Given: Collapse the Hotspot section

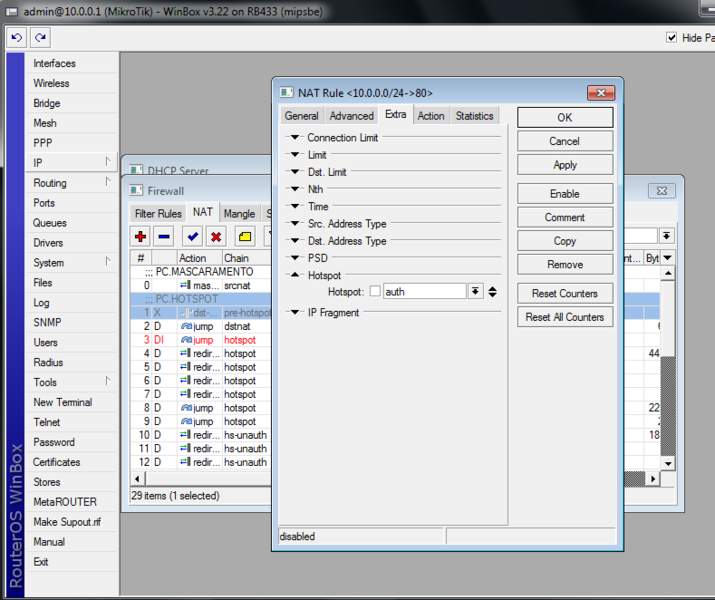Looking at the screenshot, I should click(x=295, y=274).
